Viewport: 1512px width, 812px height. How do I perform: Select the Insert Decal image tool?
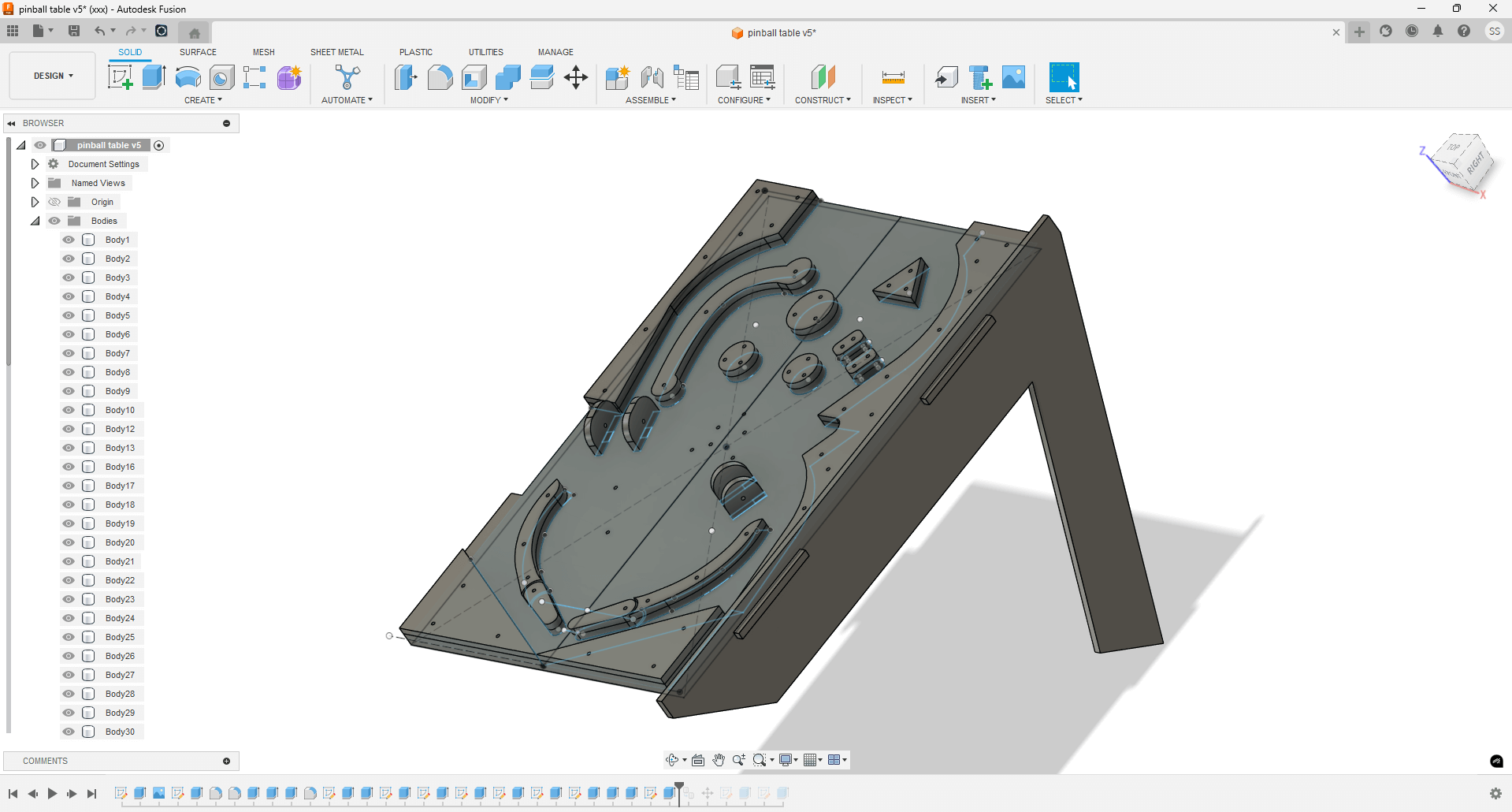coord(1014,77)
